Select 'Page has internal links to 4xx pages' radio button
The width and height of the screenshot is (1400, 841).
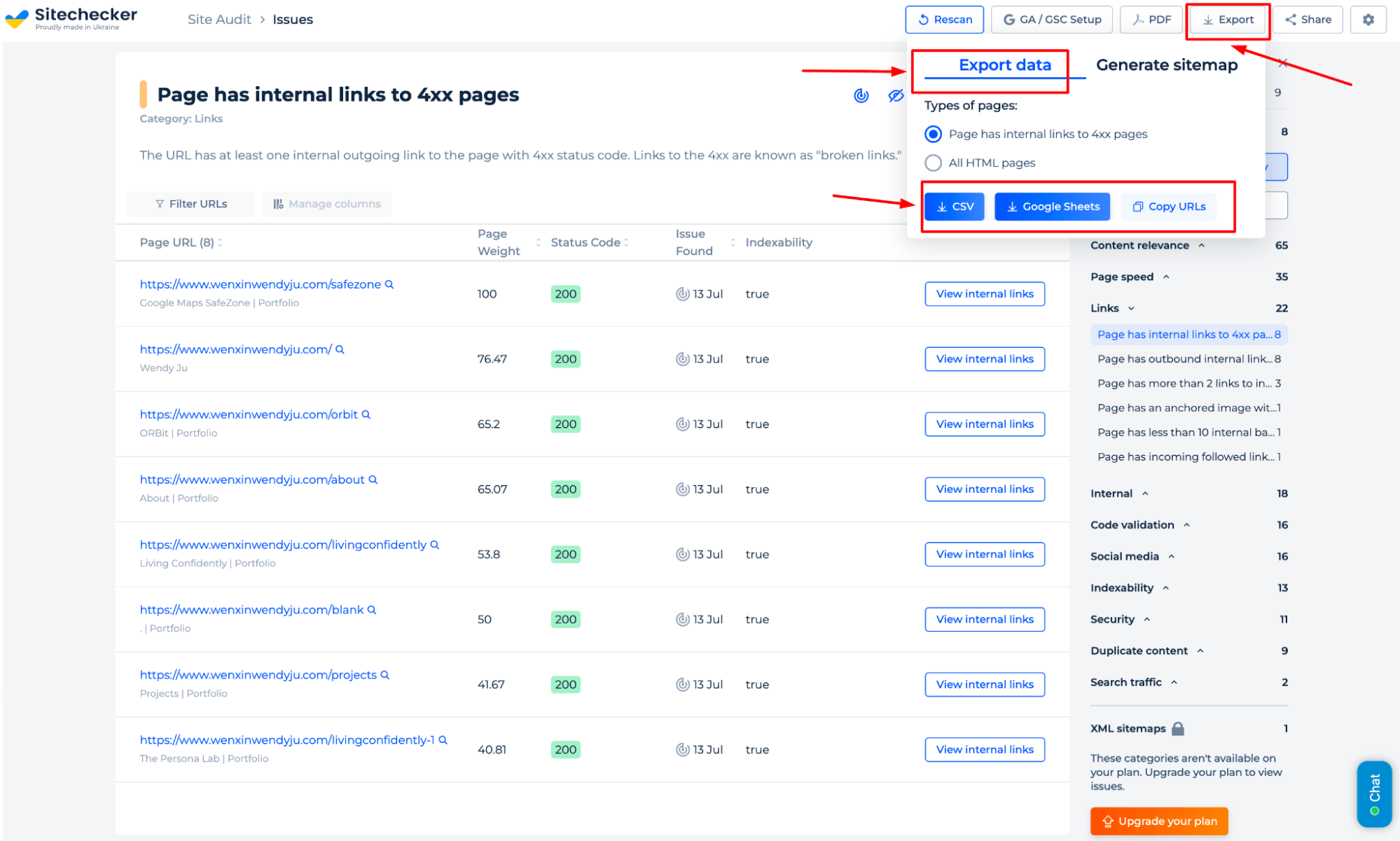coord(932,133)
